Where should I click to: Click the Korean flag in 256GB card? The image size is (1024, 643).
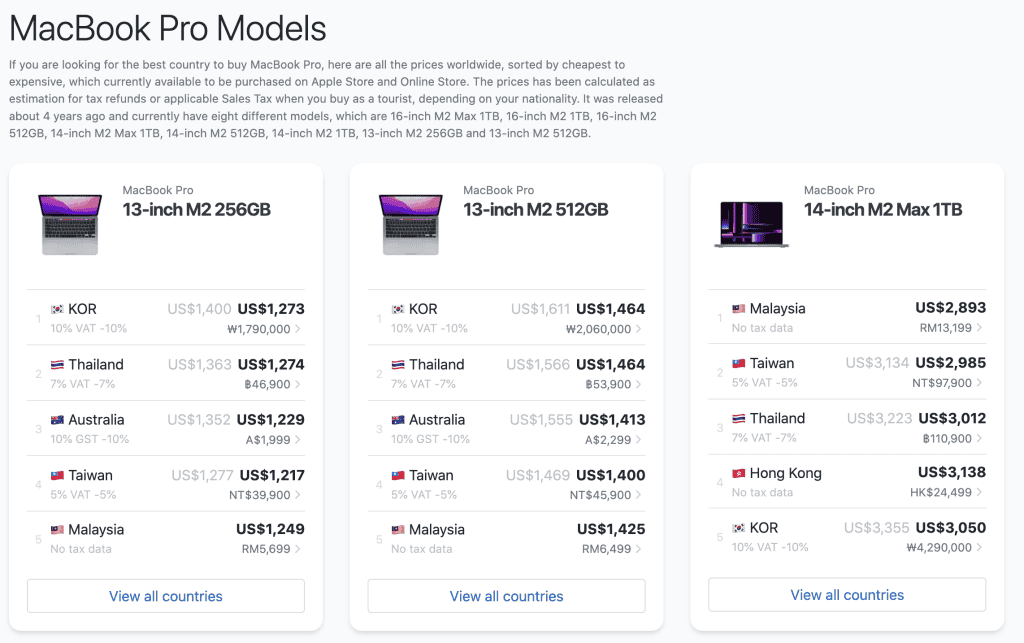point(57,309)
